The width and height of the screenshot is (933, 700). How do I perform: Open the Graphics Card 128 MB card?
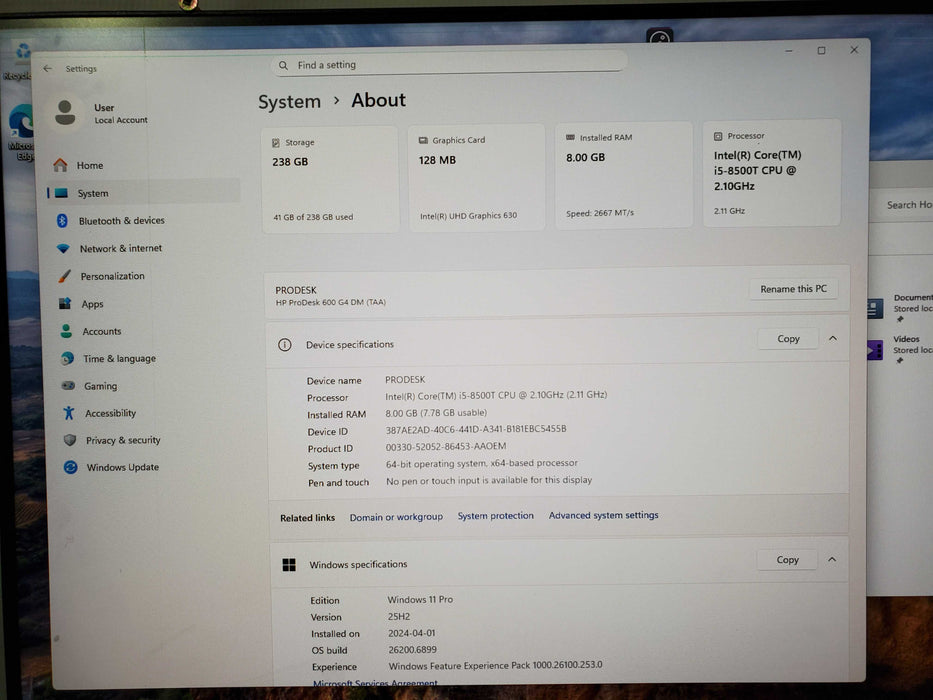(477, 177)
